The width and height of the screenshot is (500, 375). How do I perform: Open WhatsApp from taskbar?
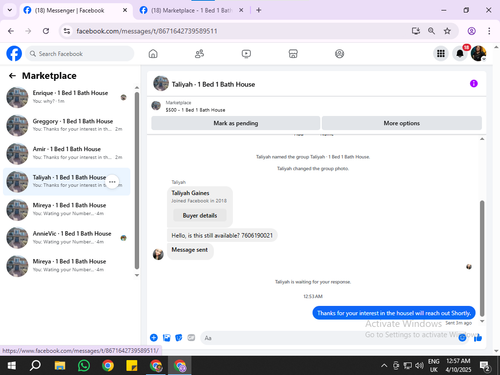coord(84,366)
